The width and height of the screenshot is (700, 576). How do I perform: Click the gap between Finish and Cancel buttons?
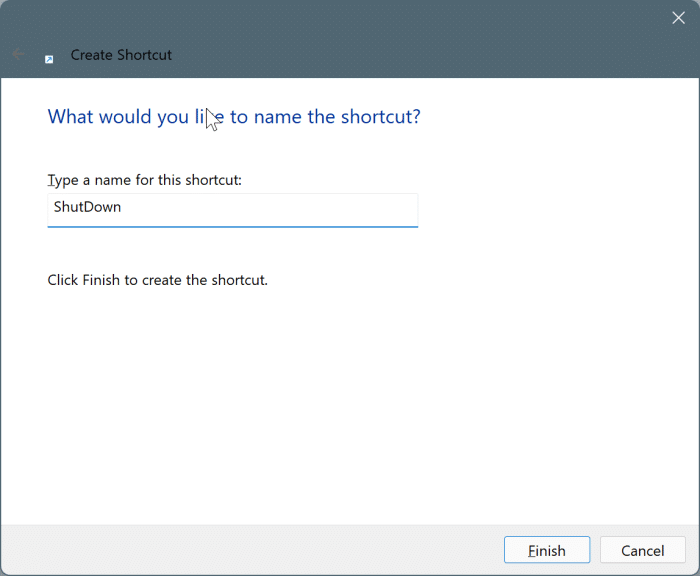(x=595, y=550)
